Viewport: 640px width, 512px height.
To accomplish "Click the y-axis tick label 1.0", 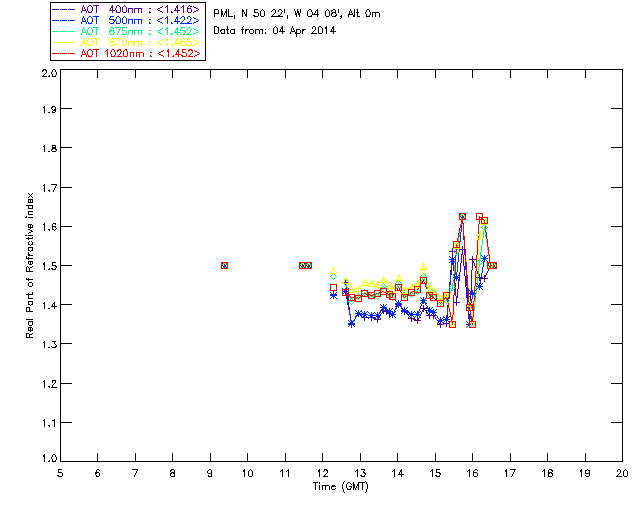I will coord(49,458).
